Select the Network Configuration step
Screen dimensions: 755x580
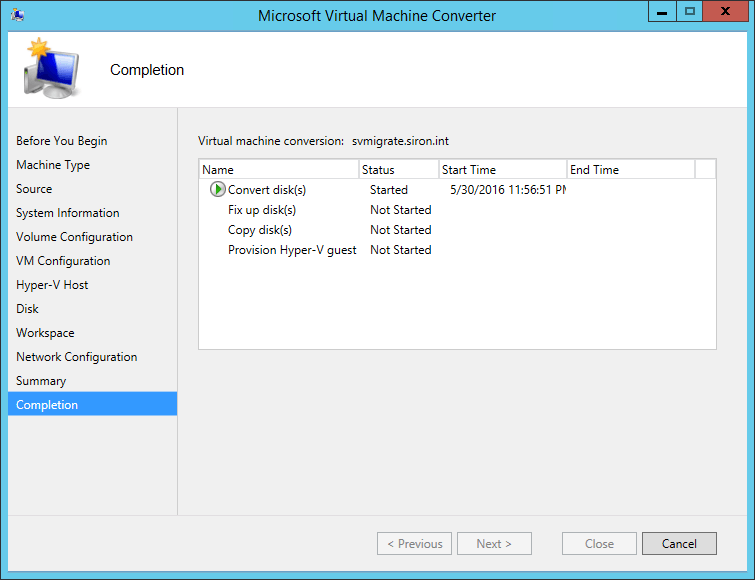click(x=77, y=357)
